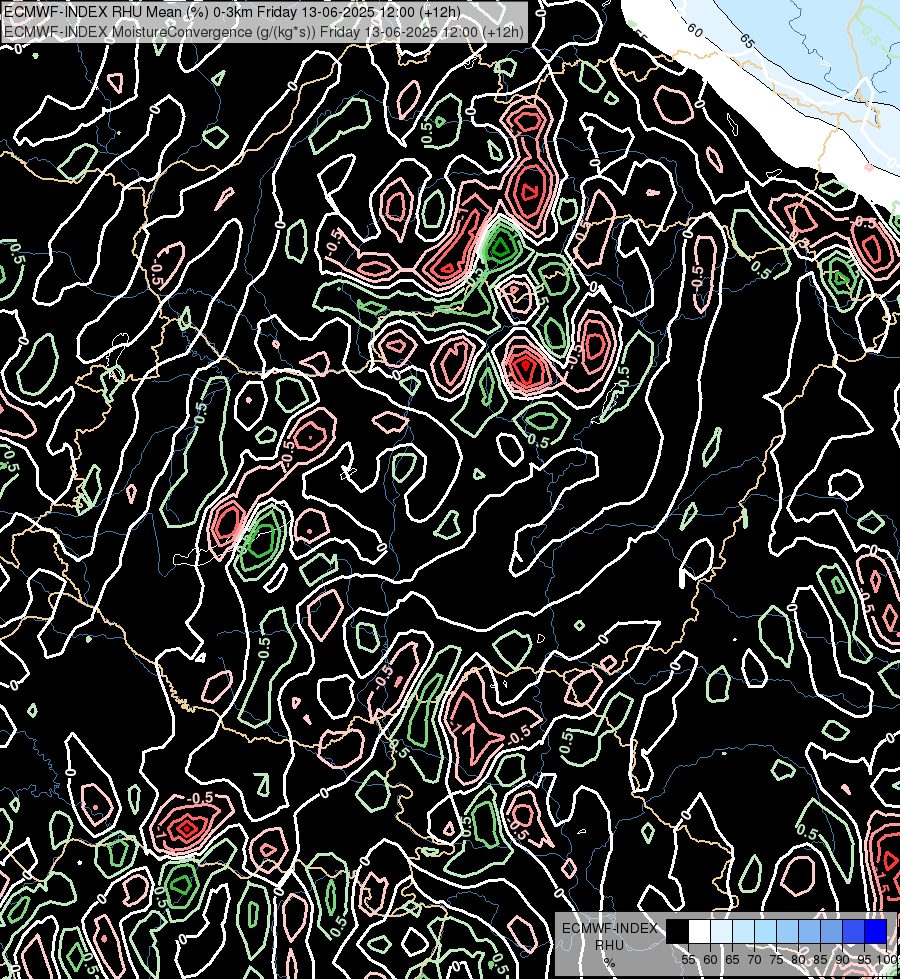This screenshot has height=979, width=900.
Task: Click the % unit label in the legend
Action: click(610, 962)
